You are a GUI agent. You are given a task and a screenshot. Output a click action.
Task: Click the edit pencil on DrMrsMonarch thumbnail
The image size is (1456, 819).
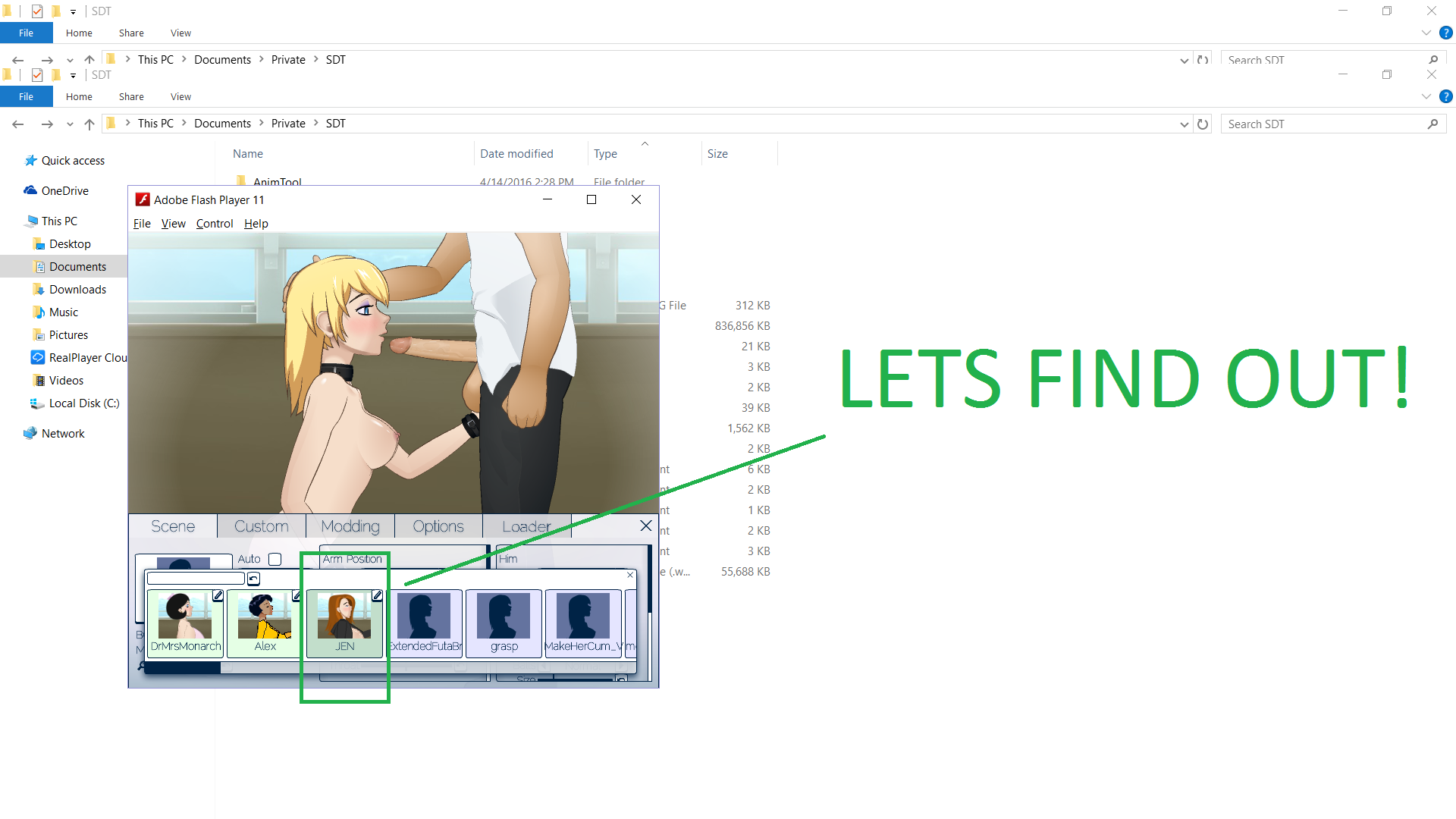(x=218, y=596)
